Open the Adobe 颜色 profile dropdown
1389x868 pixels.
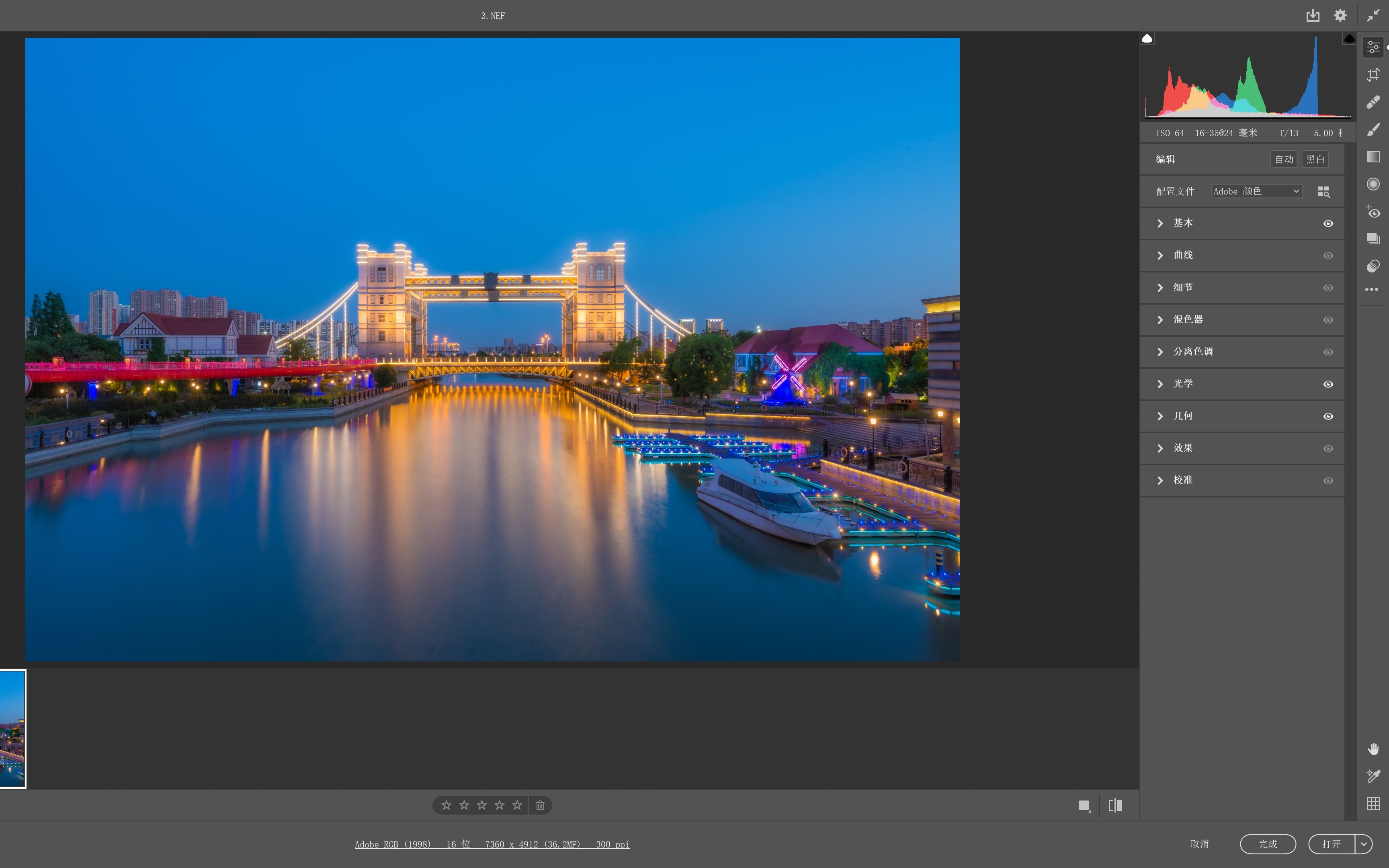1256,191
